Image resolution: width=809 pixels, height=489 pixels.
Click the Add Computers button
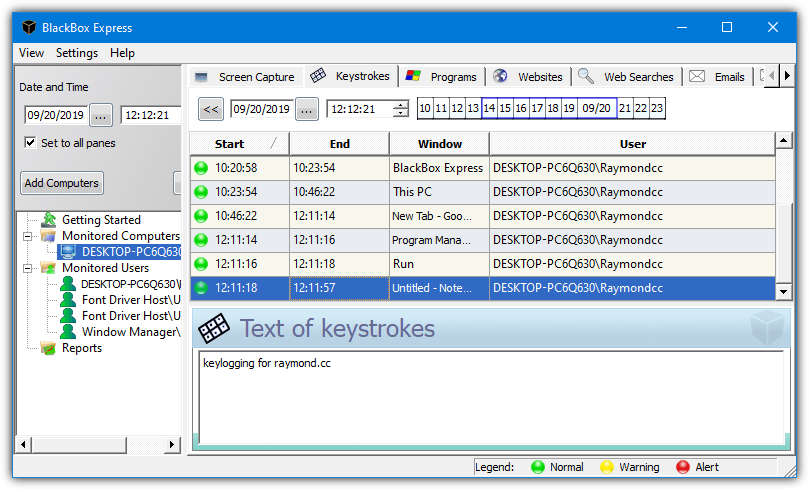click(62, 183)
